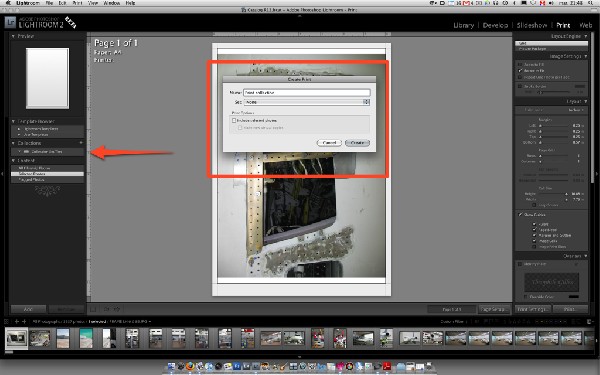Collapse the Template Browser panel
This screenshot has height=375, width=600.
click(x=13, y=121)
